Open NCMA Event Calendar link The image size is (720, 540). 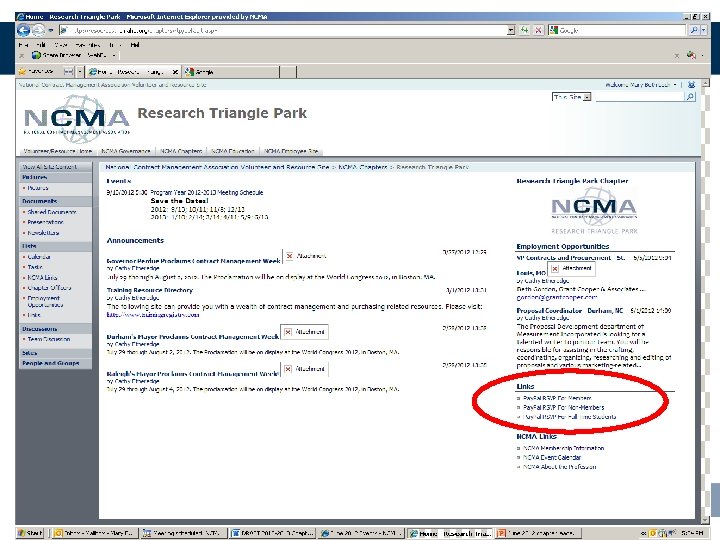(552, 457)
